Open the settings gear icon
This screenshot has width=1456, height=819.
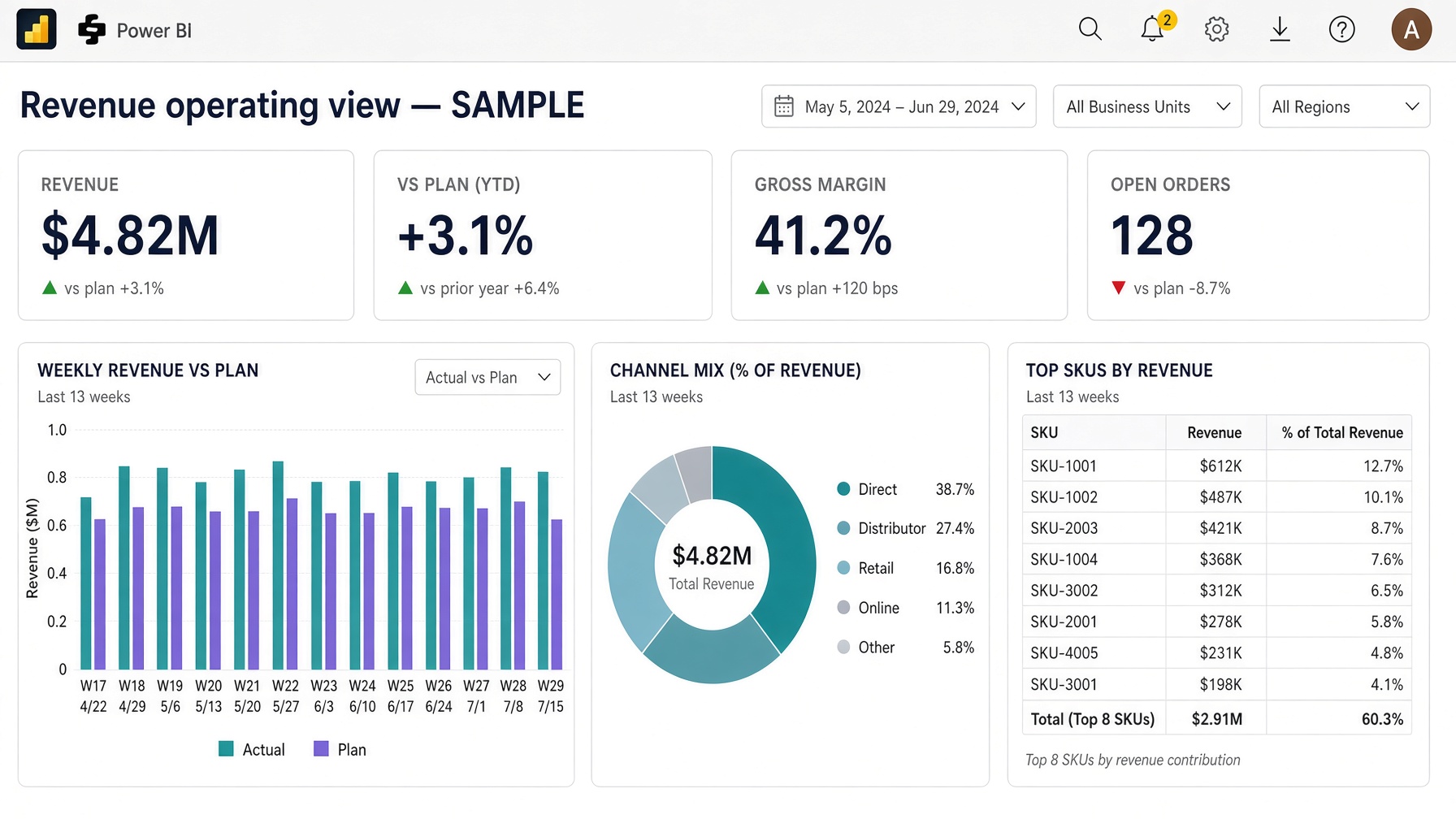(1216, 30)
